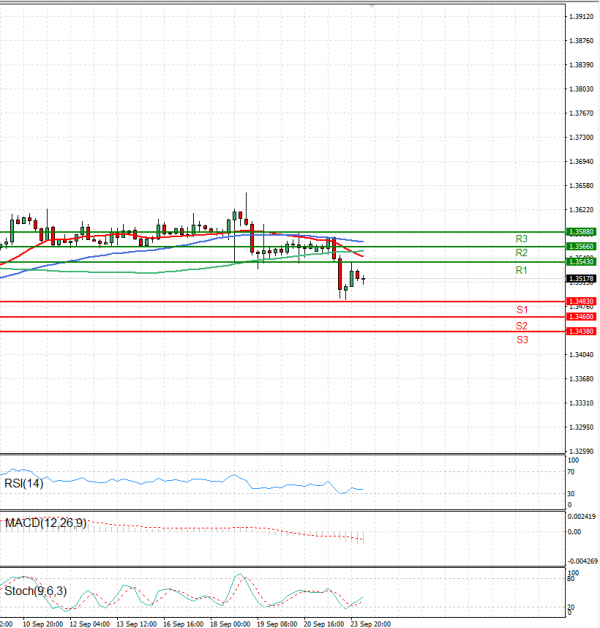The height and width of the screenshot is (628, 600).
Task: Click the chart shift triangle marker at top
Action: coord(373,5)
